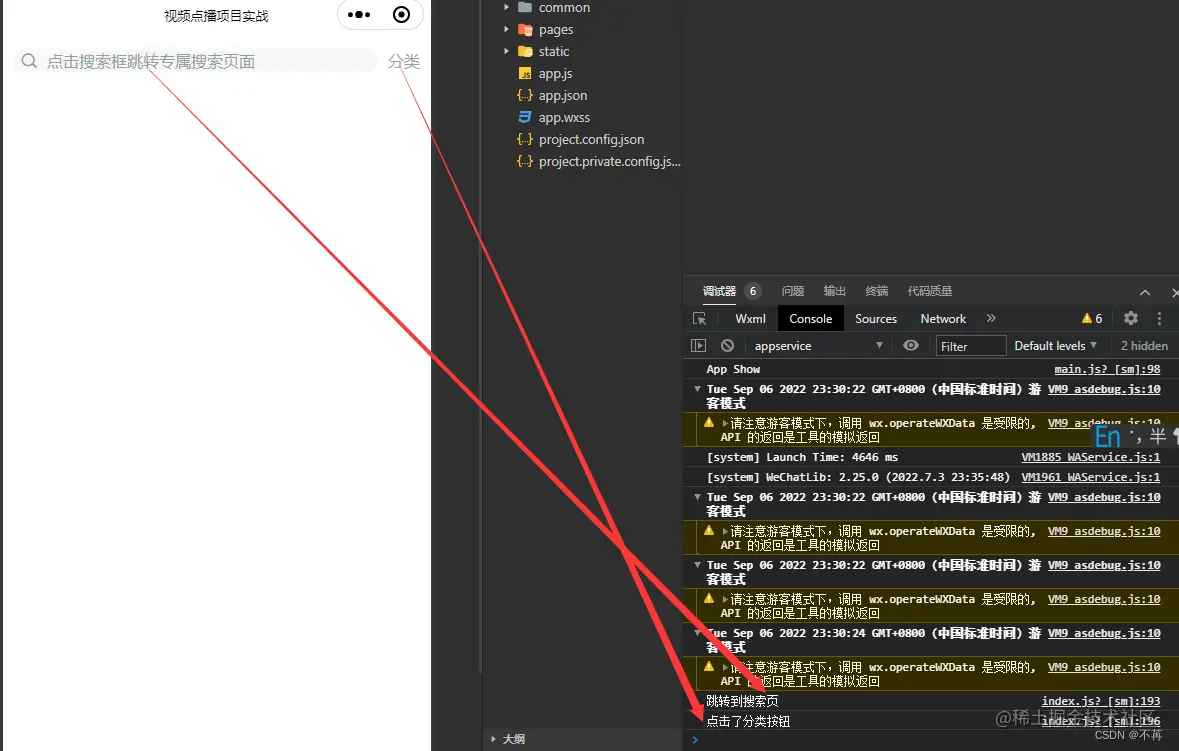Image resolution: width=1179 pixels, height=751 pixels.
Task: Click the console prompt arrow input
Action: pos(695,740)
